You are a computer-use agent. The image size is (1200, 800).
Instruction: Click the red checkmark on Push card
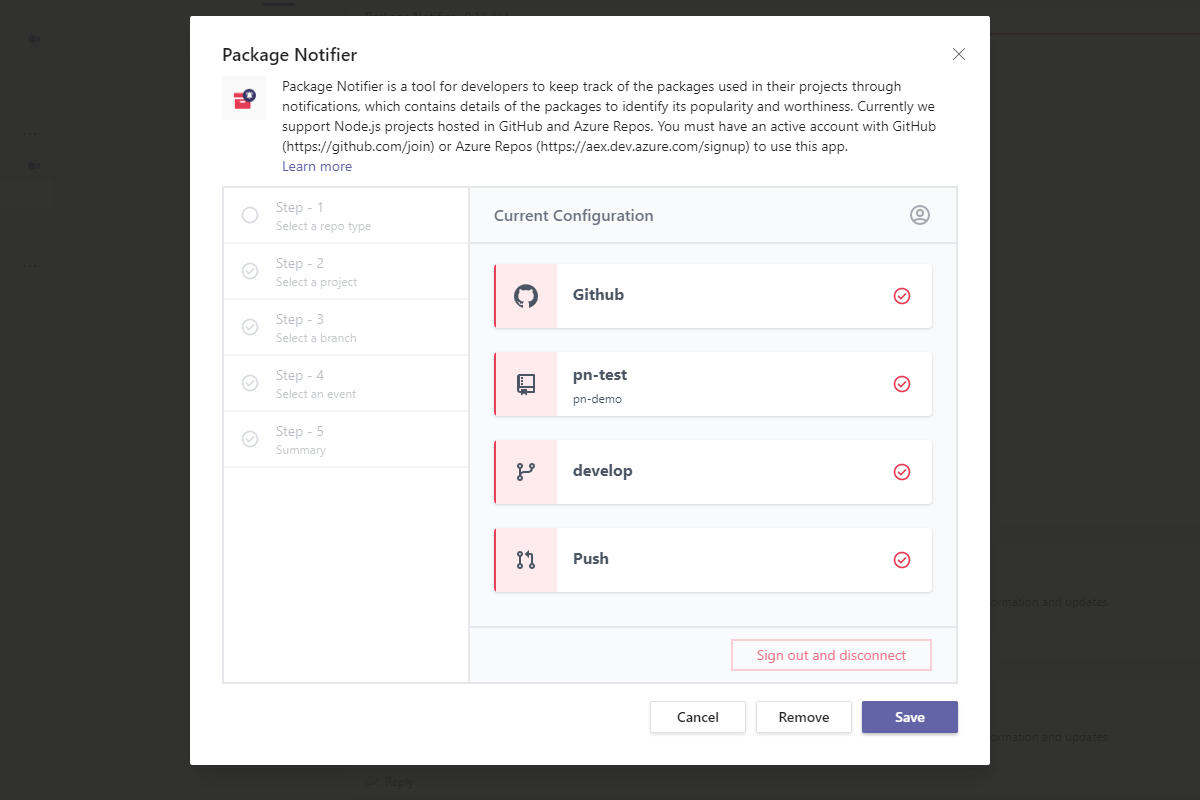(x=902, y=560)
